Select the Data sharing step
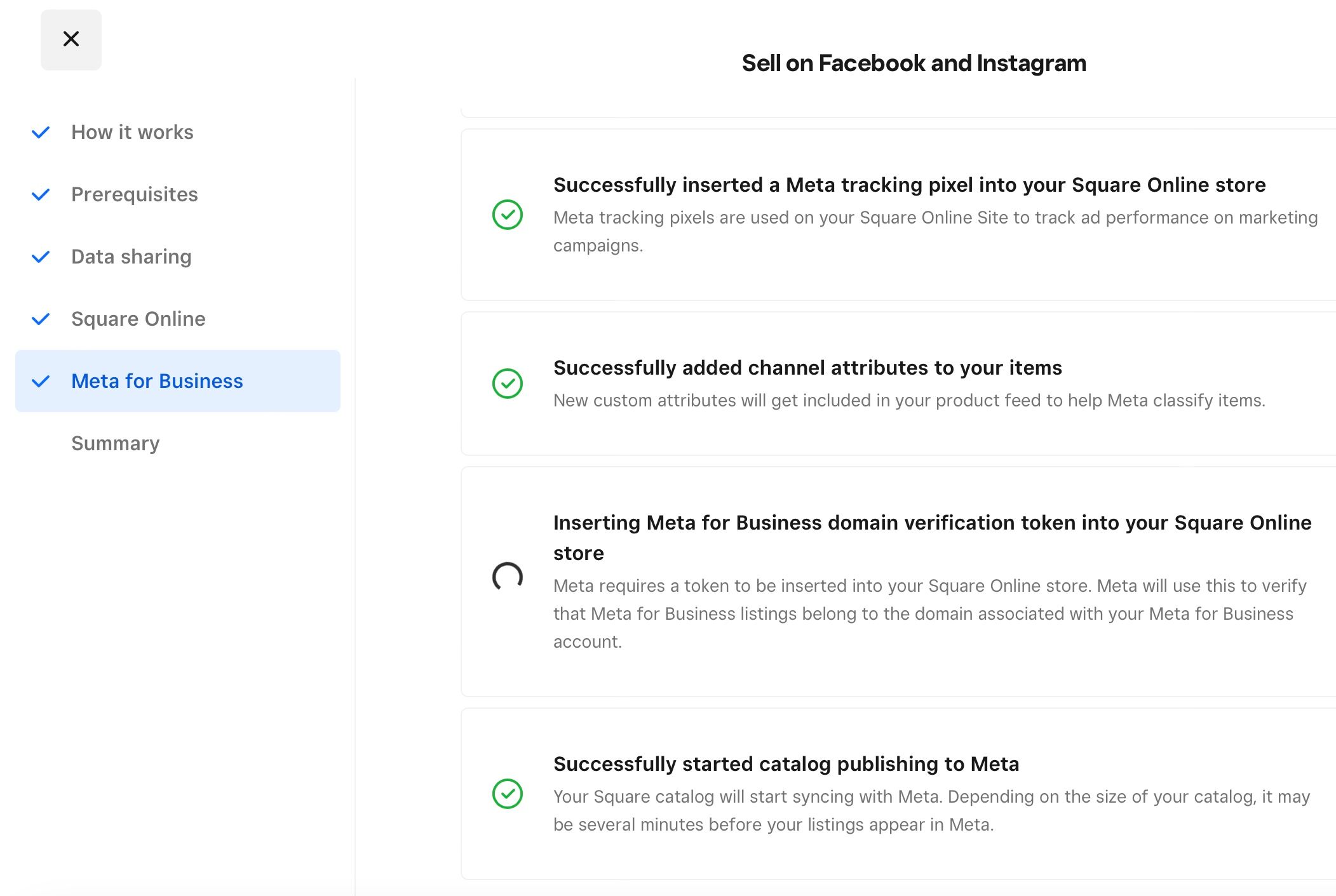This screenshot has width=1336, height=896. coord(132,257)
